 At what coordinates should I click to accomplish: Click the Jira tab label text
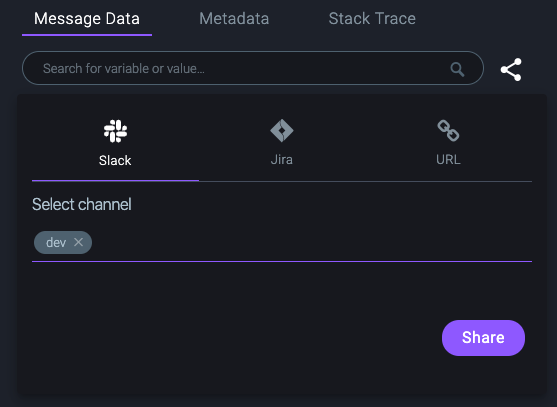click(x=282, y=160)
